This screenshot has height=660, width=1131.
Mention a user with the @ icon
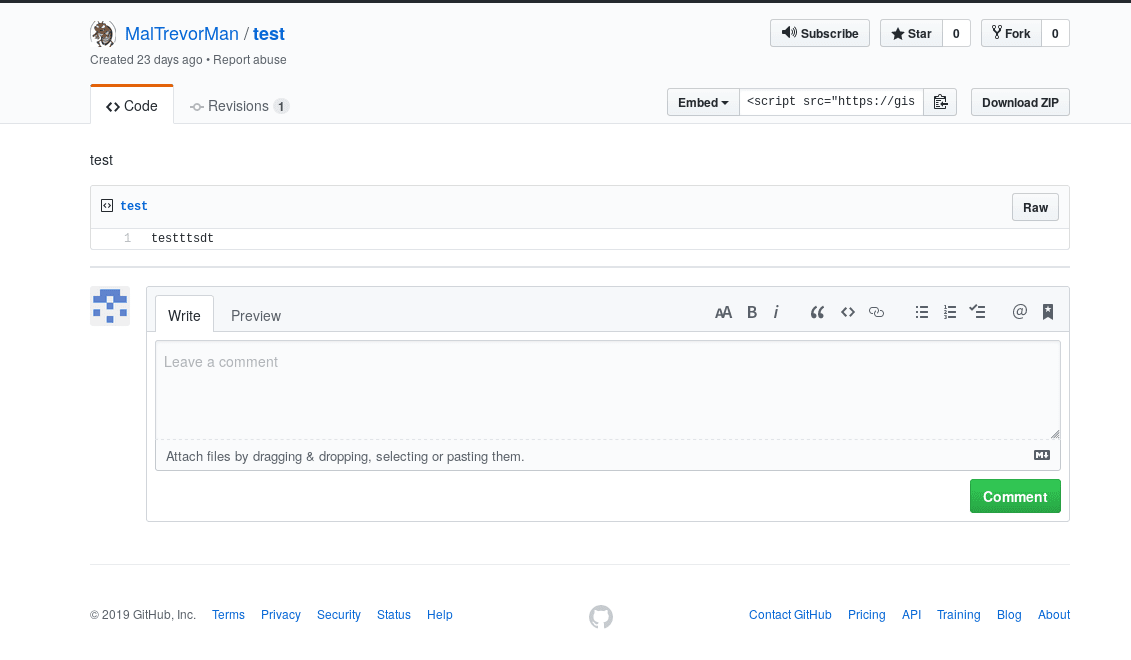(x=1019, y=312)
